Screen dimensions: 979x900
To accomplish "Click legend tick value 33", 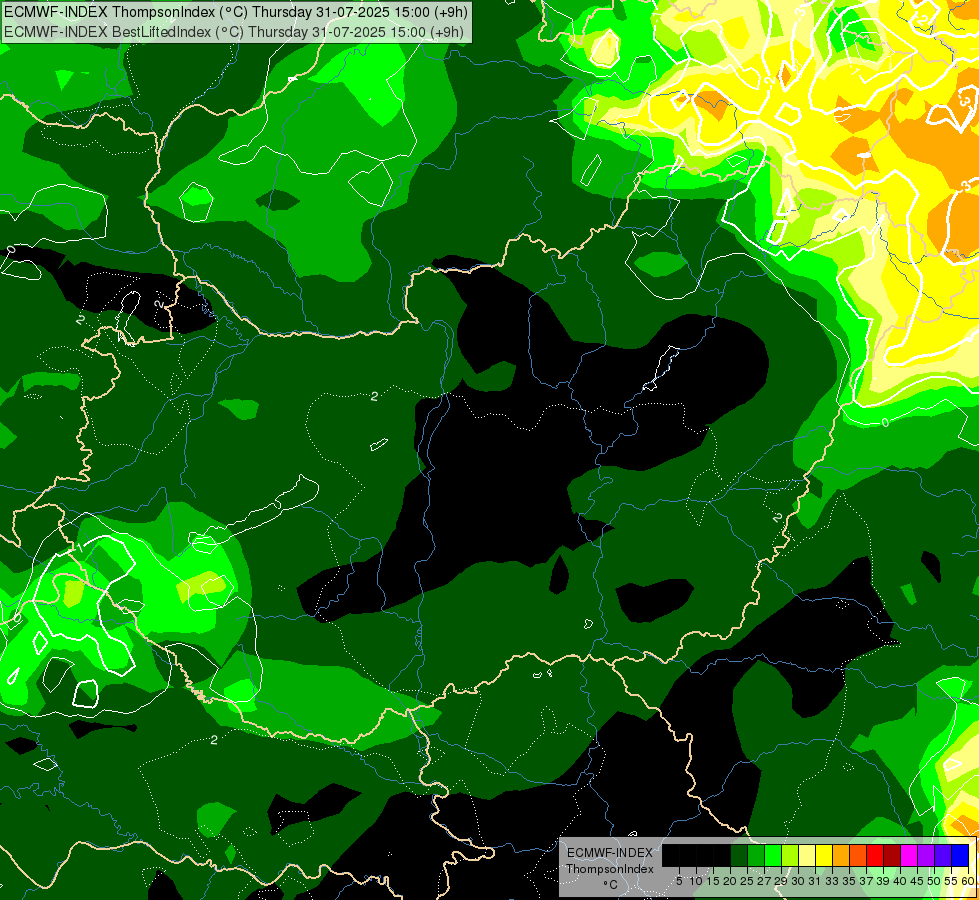I will click(x=832, y=881).
